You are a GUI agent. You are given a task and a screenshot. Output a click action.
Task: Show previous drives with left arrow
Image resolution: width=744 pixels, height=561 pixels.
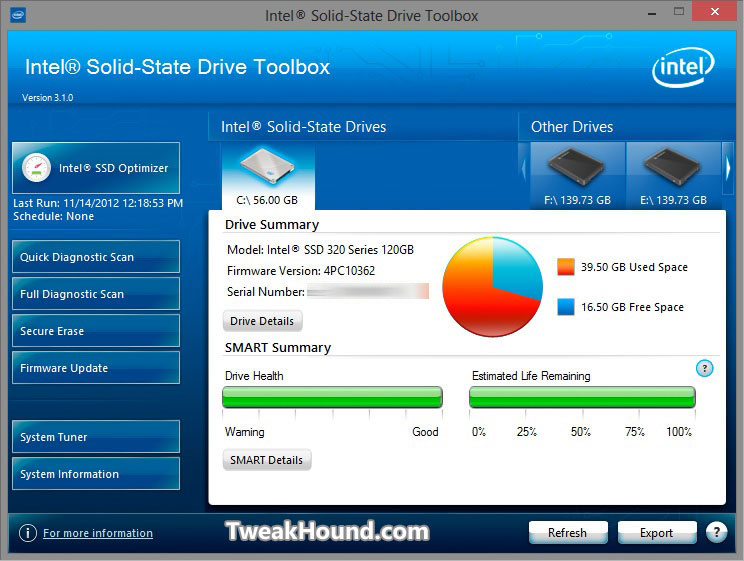524,168
